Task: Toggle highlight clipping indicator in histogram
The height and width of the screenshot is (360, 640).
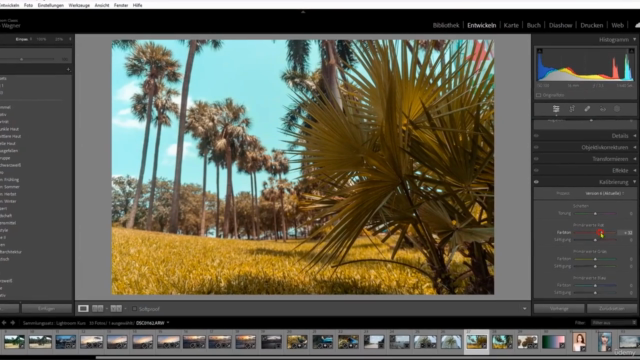Action: click(631, 51)
